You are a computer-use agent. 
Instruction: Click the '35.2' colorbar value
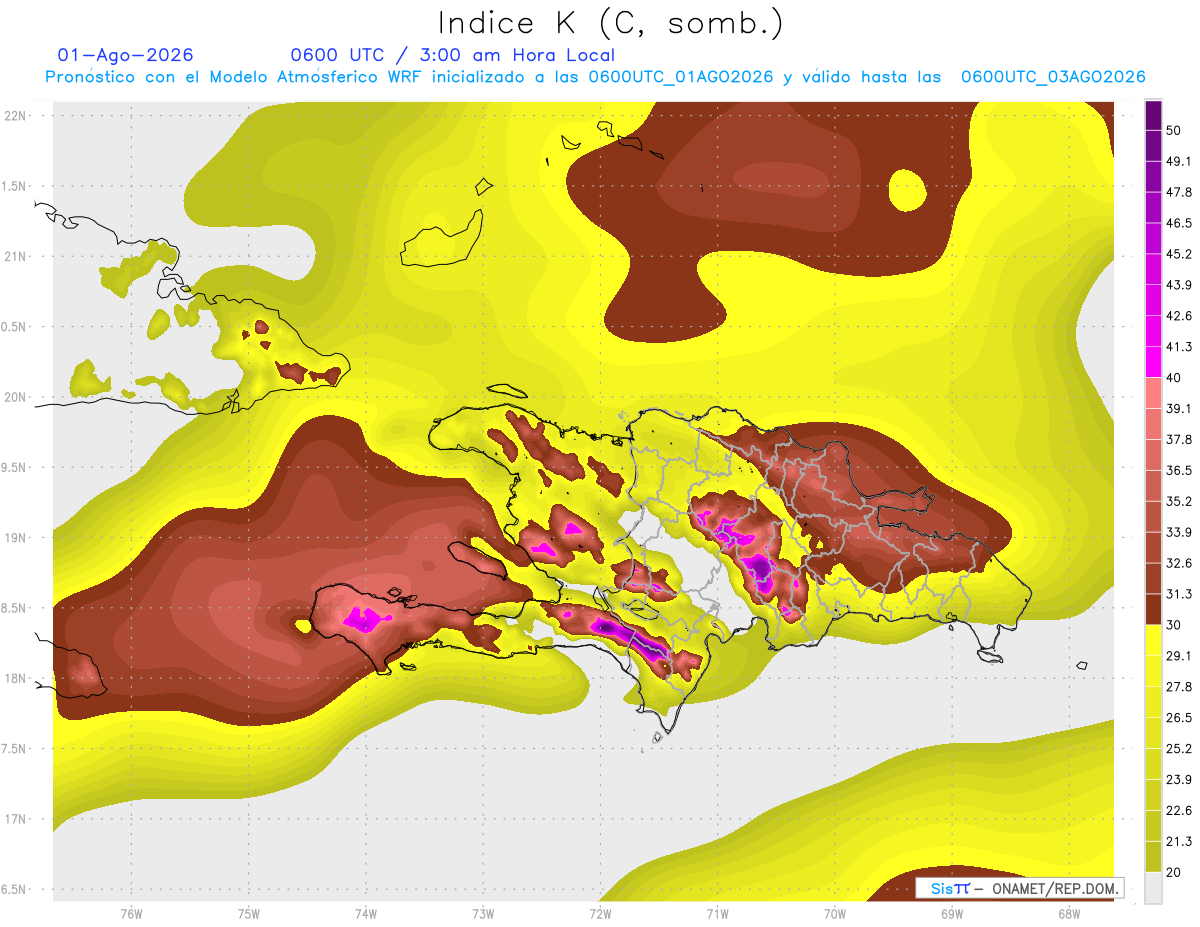[x=1178, y=501]
